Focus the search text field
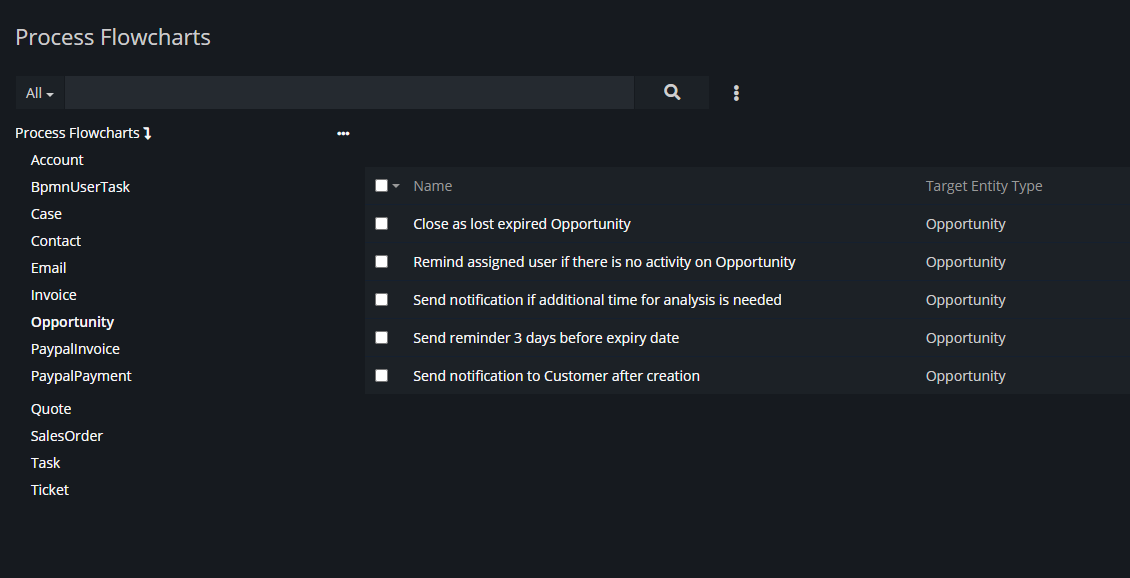Viewport: 1130px width, 578px height. pyautogui.click(x=349, y=93)
